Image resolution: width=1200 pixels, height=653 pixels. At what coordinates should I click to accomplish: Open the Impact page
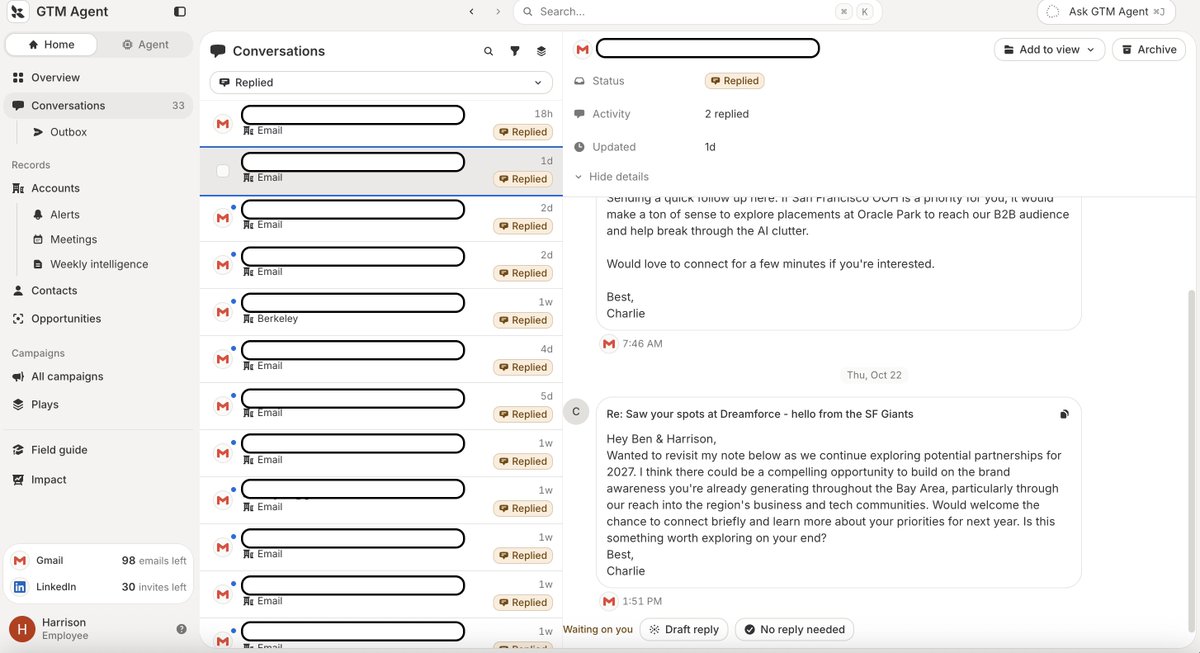coord(99,480)
